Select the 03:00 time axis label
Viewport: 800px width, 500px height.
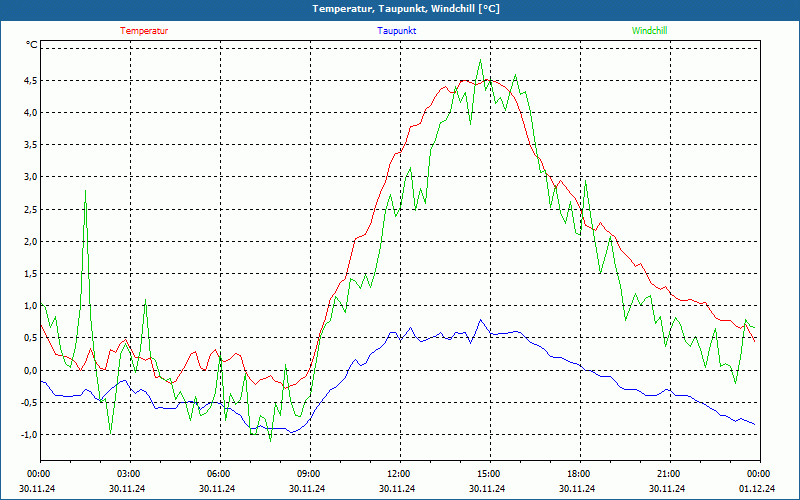coord(129,474)
